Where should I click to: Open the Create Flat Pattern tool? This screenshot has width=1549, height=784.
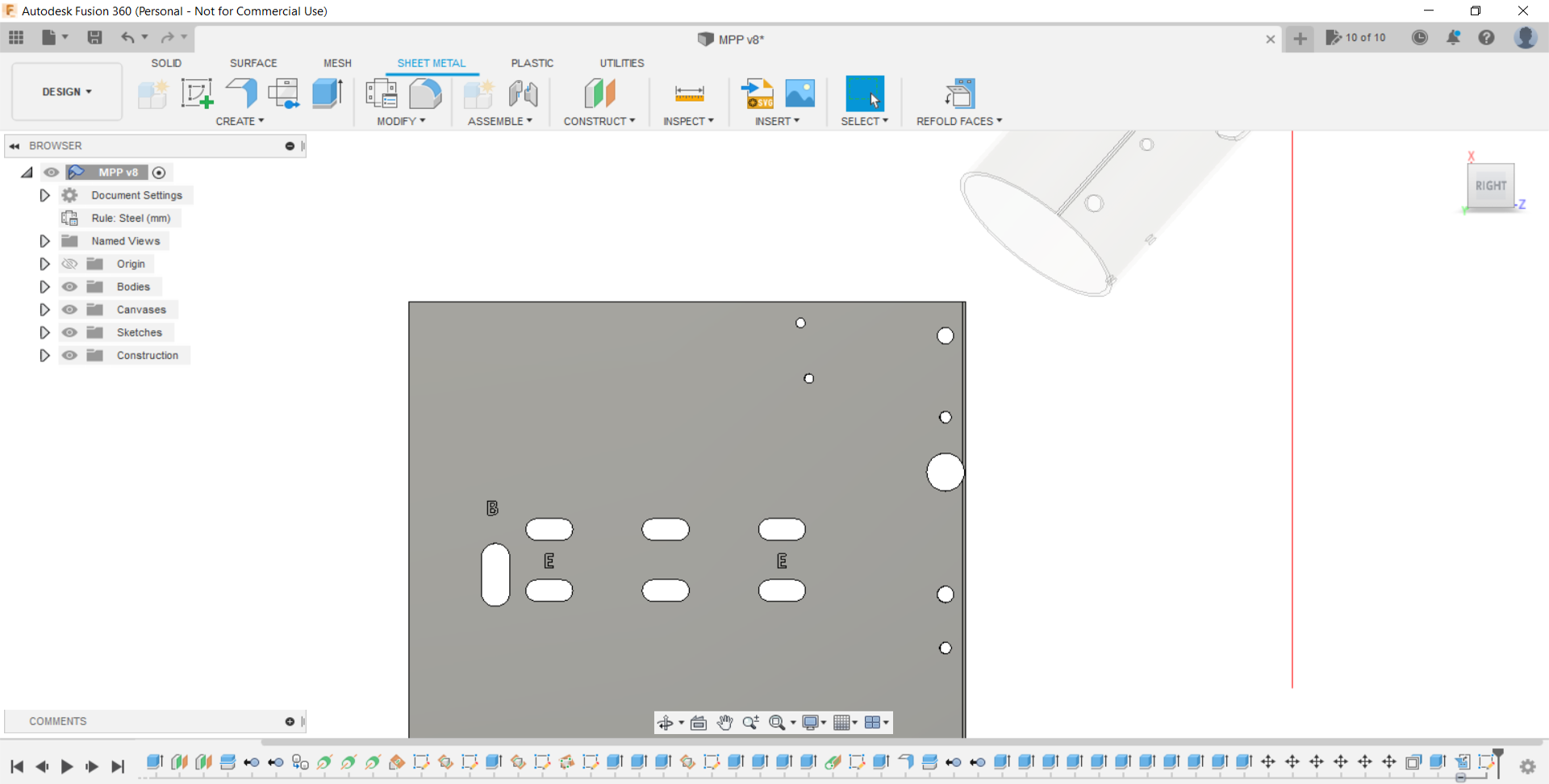point(284,94)
